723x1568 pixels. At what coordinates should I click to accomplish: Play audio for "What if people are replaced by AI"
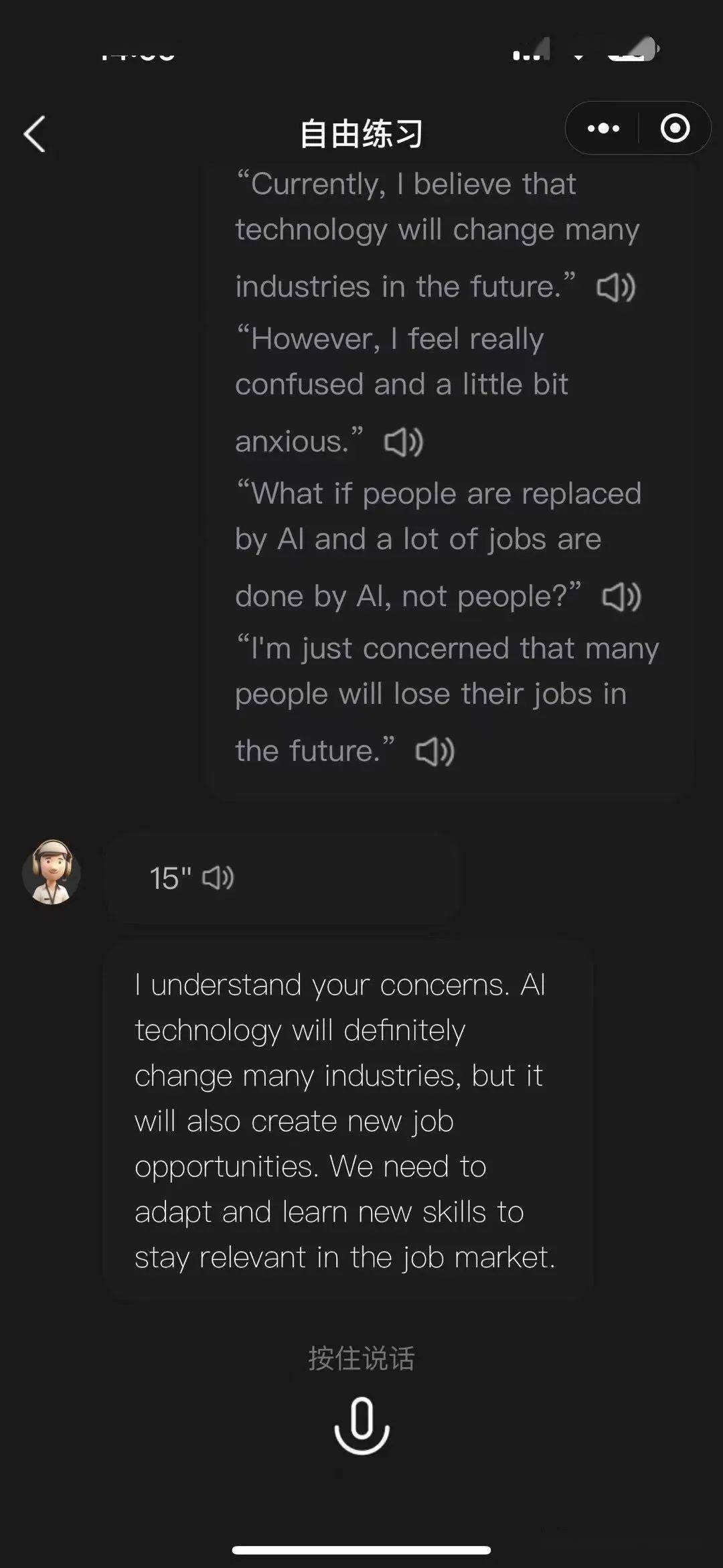(623, 596)
